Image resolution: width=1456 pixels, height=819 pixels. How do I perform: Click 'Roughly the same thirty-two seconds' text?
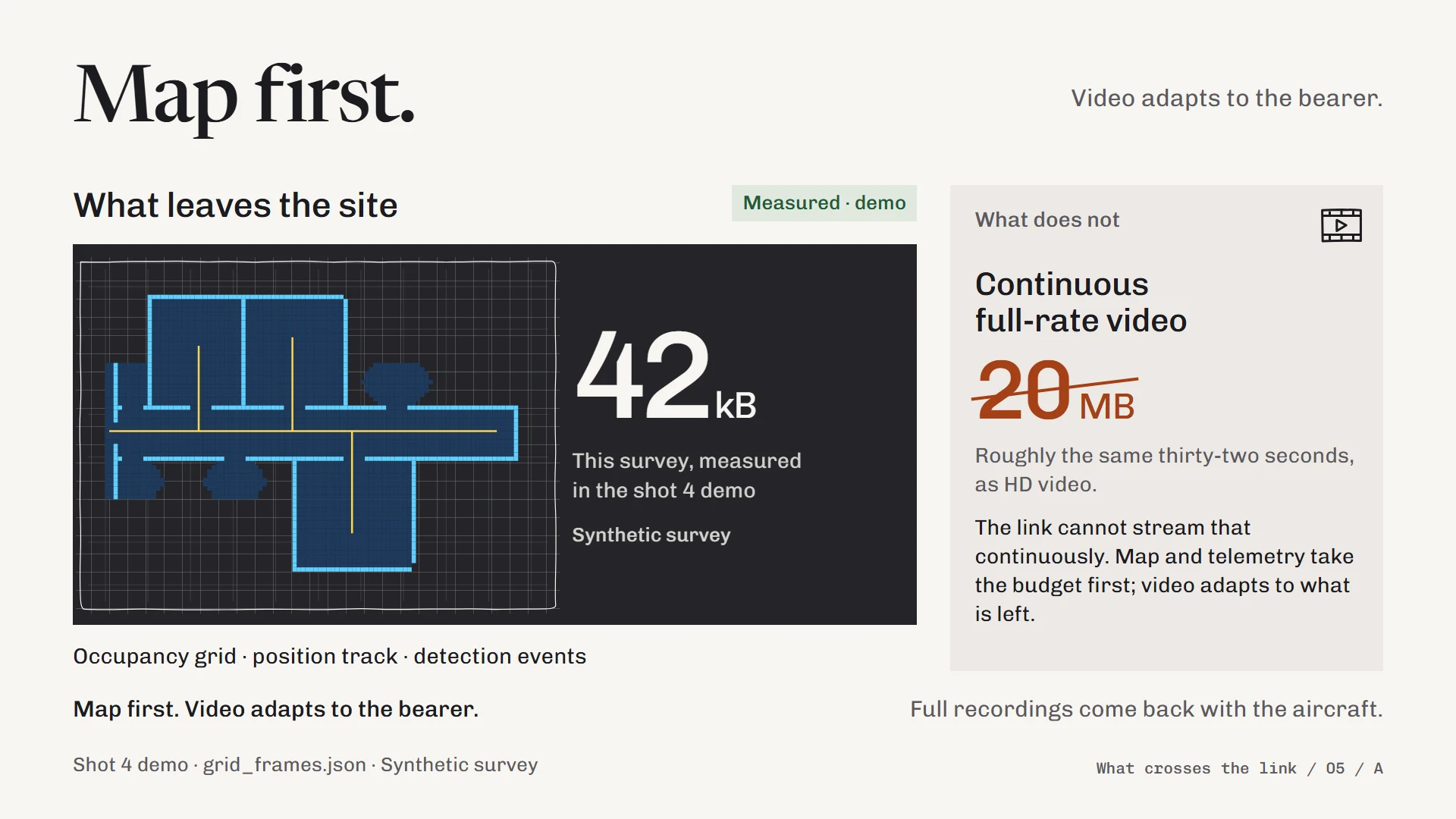(x=1164, y=469)
